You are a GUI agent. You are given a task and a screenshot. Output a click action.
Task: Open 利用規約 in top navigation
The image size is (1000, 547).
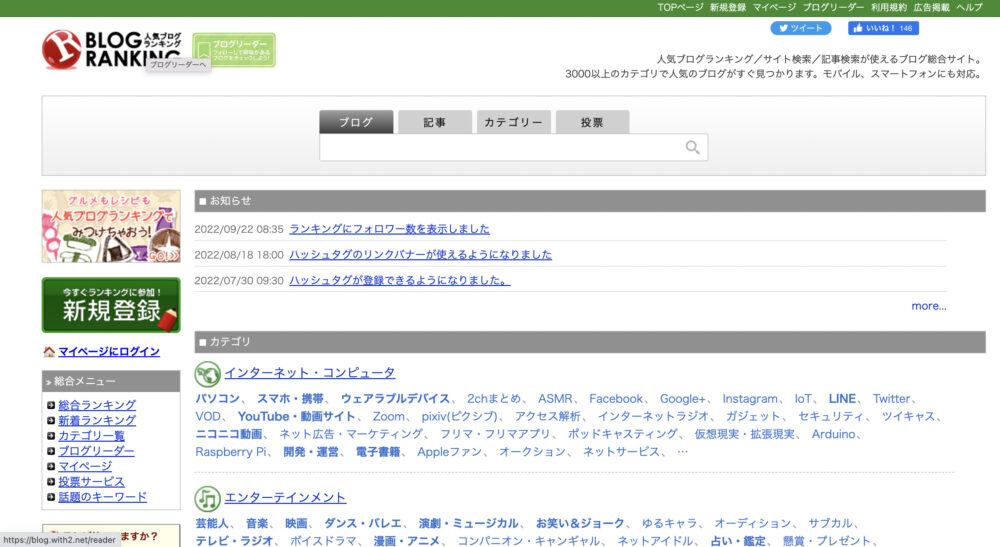(x=889, y=8)
